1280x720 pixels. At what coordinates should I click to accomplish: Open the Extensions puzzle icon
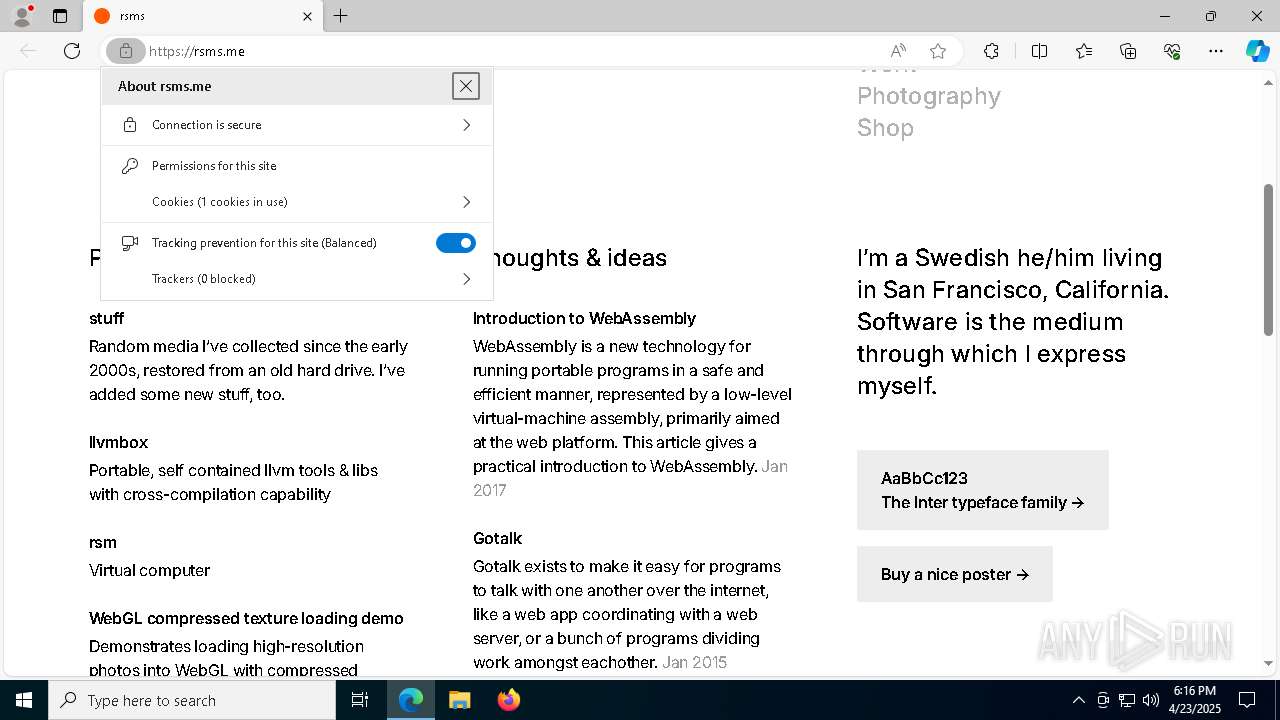point(991,51)
